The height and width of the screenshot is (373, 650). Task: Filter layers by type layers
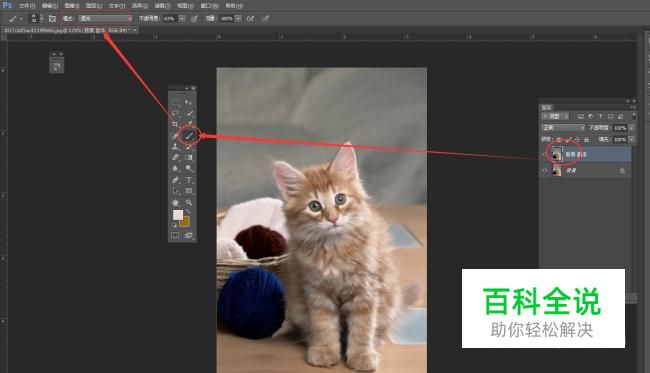pyautogui.click(x=600, y=116)
